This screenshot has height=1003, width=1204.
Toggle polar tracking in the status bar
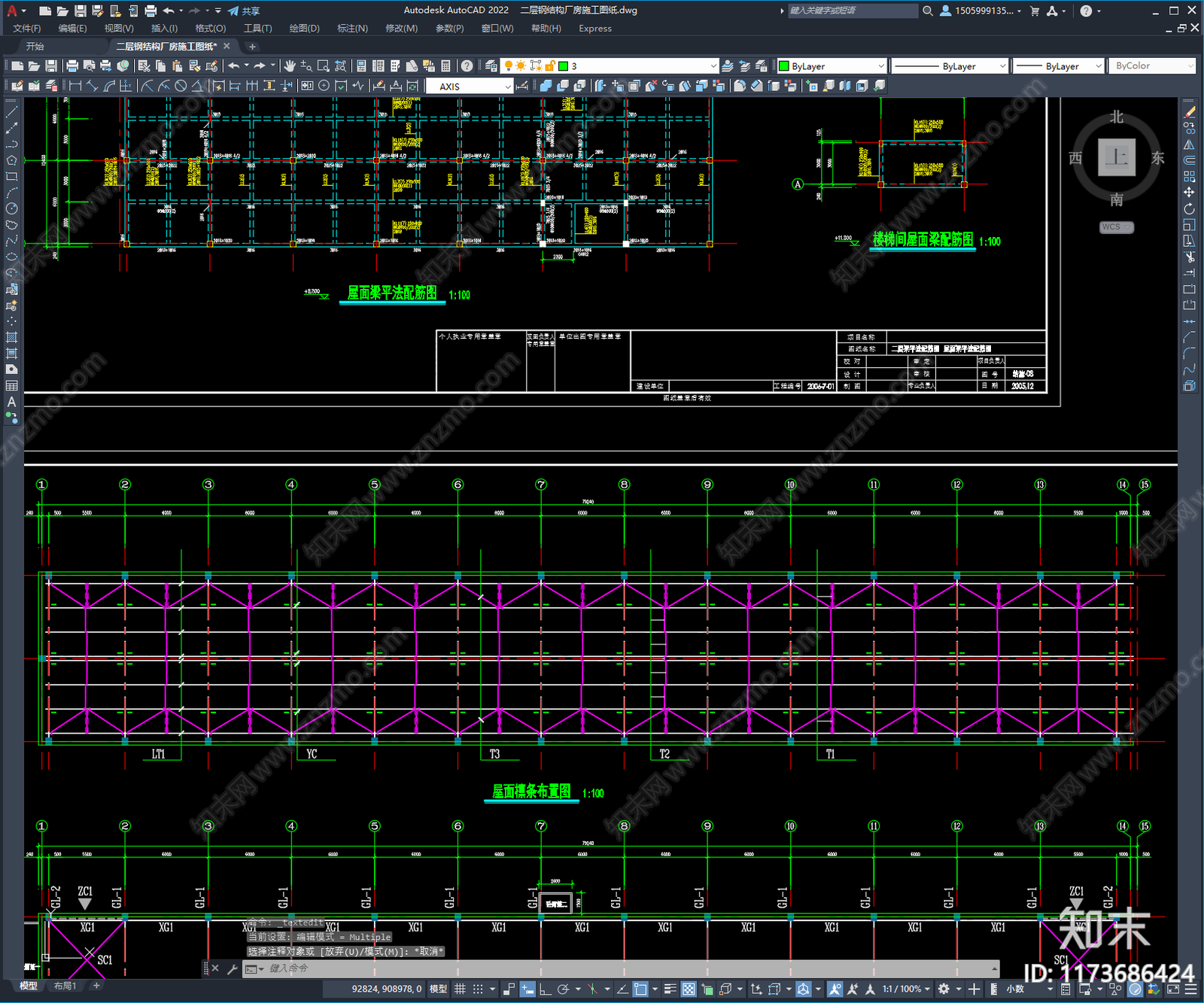[563, 989]
